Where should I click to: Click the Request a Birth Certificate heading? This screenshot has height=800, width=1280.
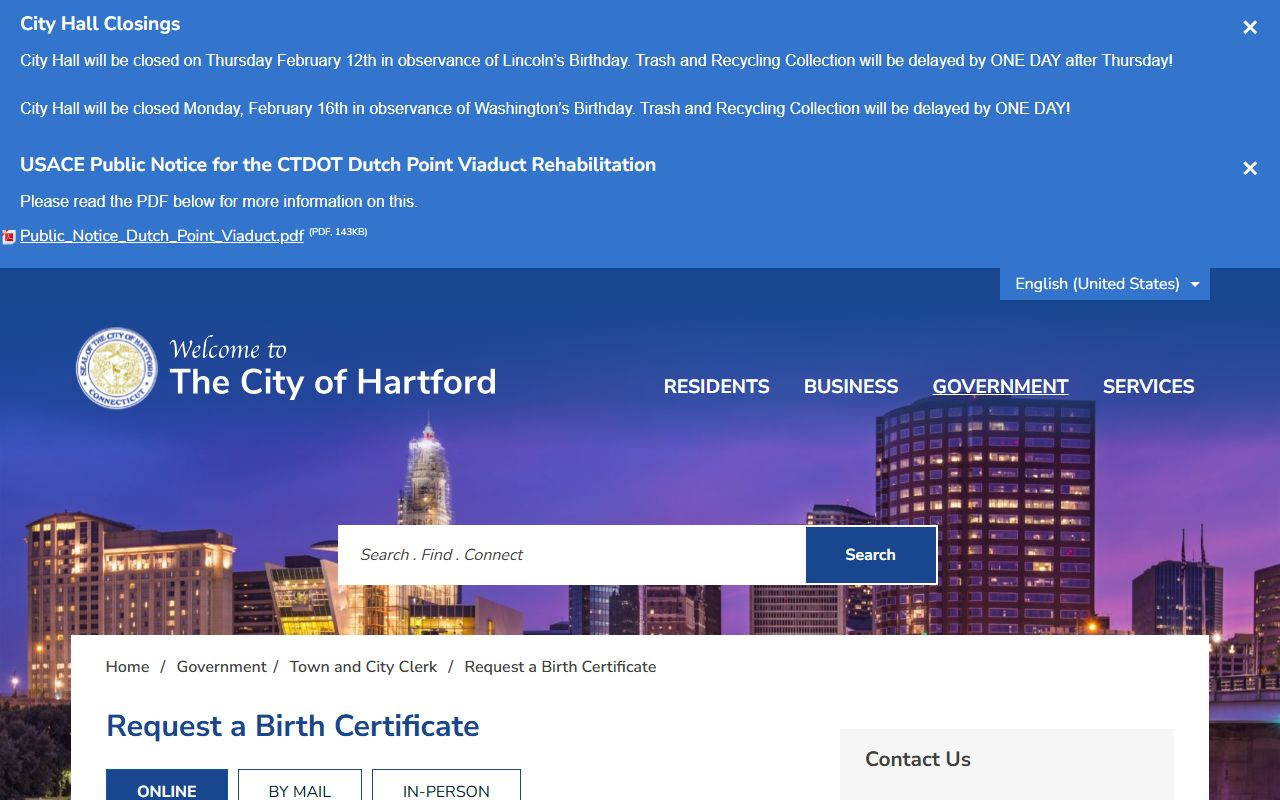coord(293,726)
